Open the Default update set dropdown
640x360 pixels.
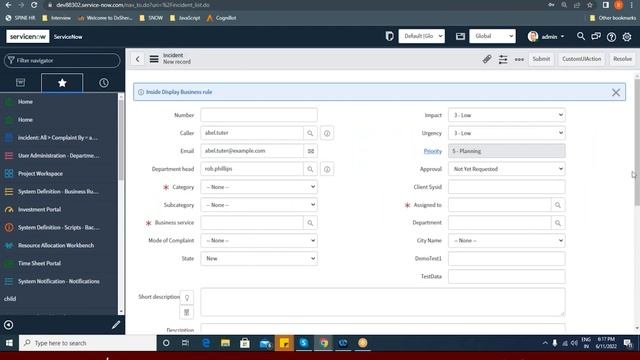tap(422, 36)
